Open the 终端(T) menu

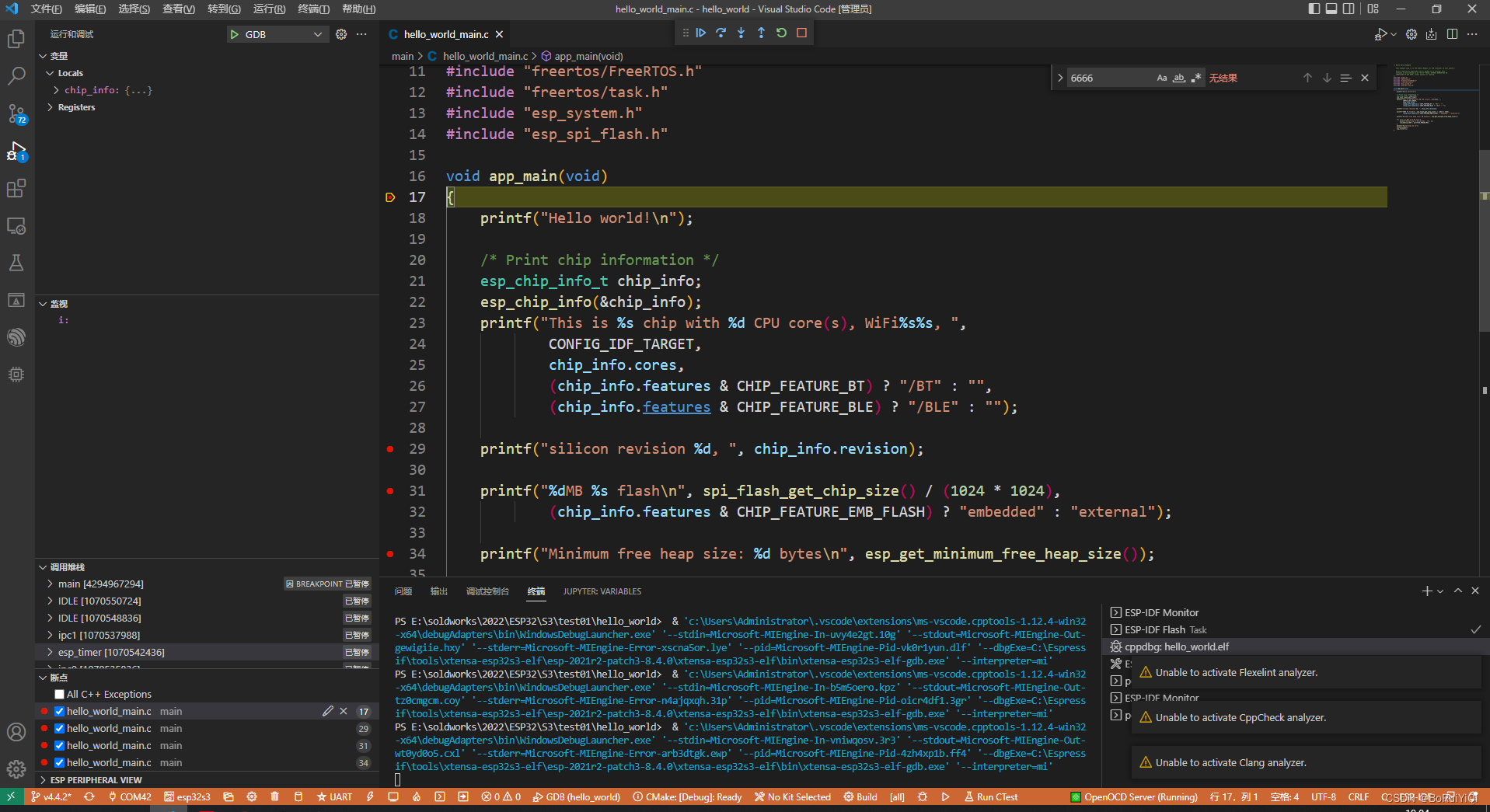coord(313,9)
